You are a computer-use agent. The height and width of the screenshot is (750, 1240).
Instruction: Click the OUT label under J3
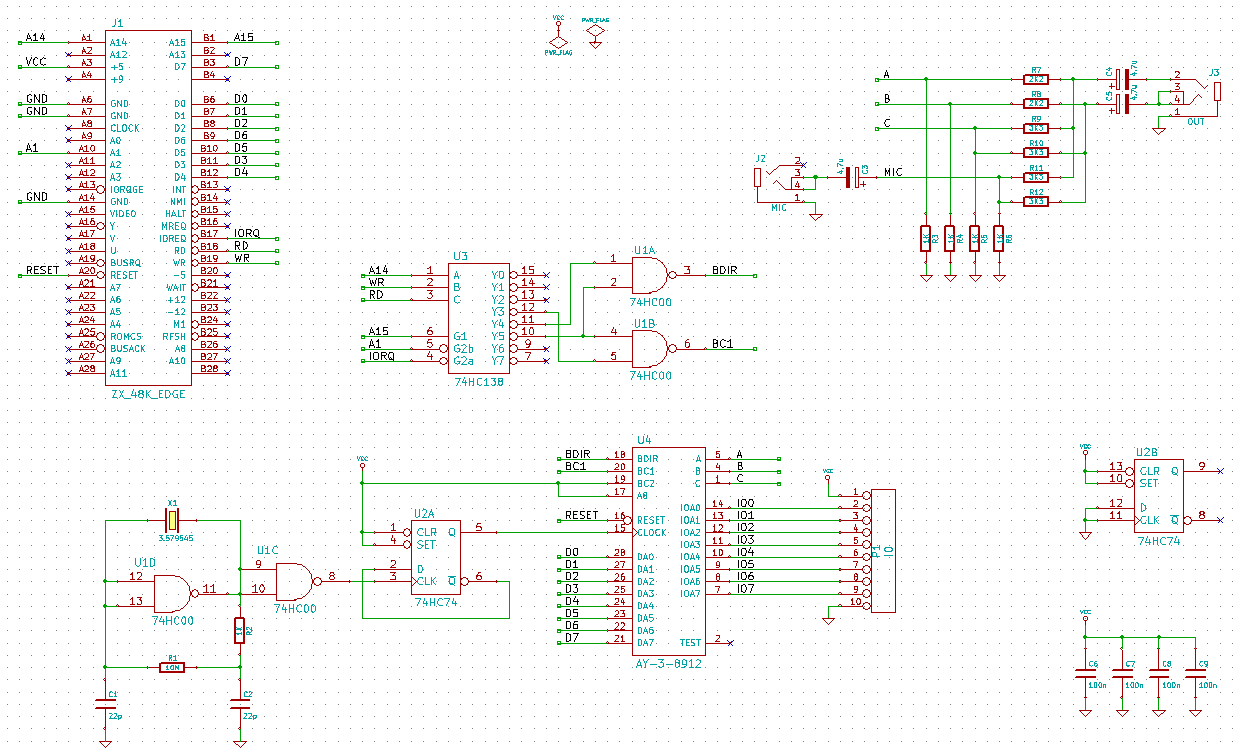click(1197, 122)
